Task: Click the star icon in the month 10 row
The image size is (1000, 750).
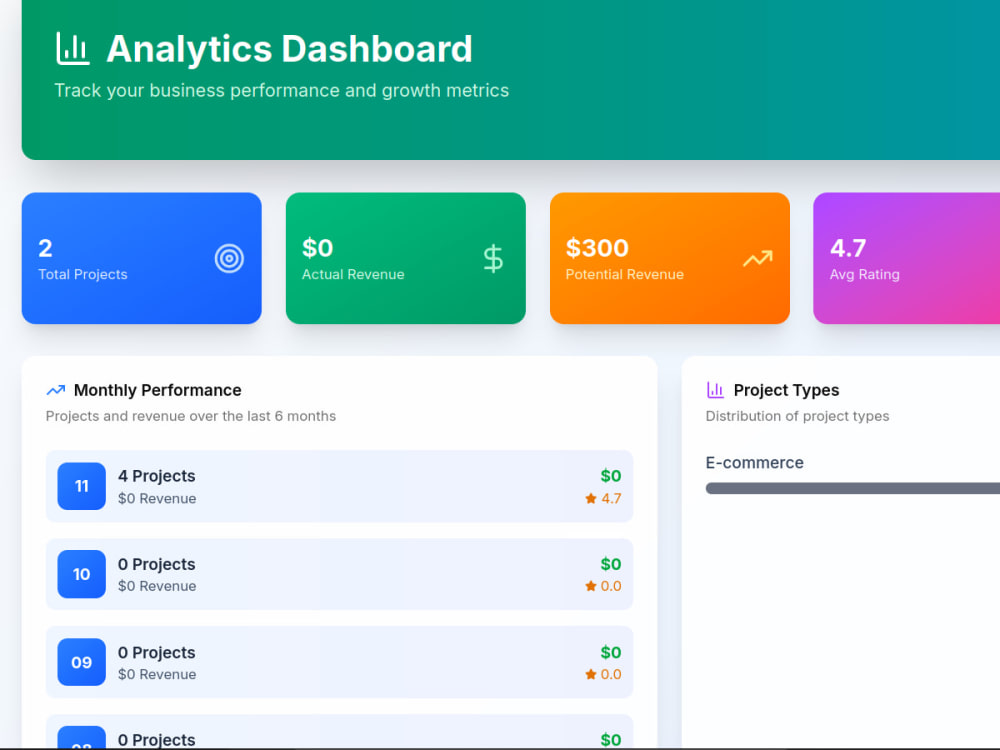Action: 591,585
